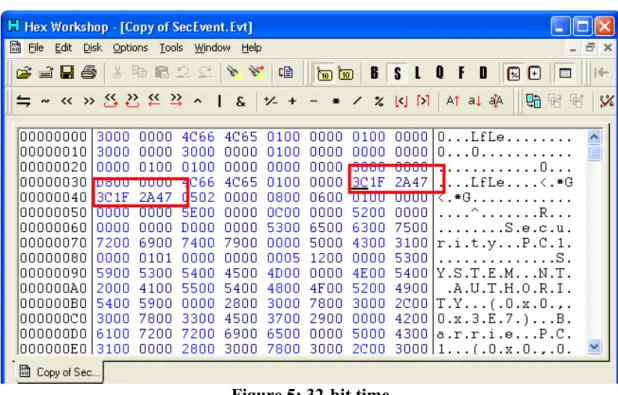Click the Undo arrow icon

(184, 73)
